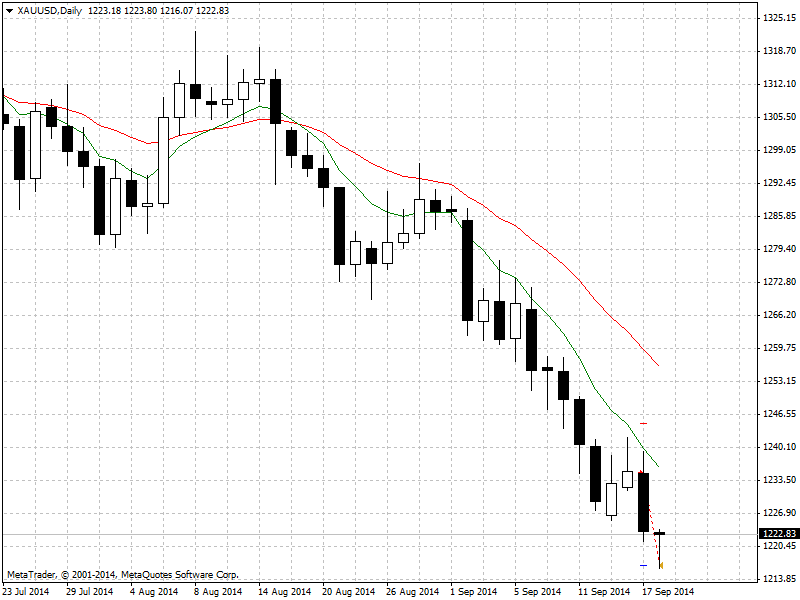Screen dimensions: 800x600
Task: Select the red dotted trade line
Action: 654,531
